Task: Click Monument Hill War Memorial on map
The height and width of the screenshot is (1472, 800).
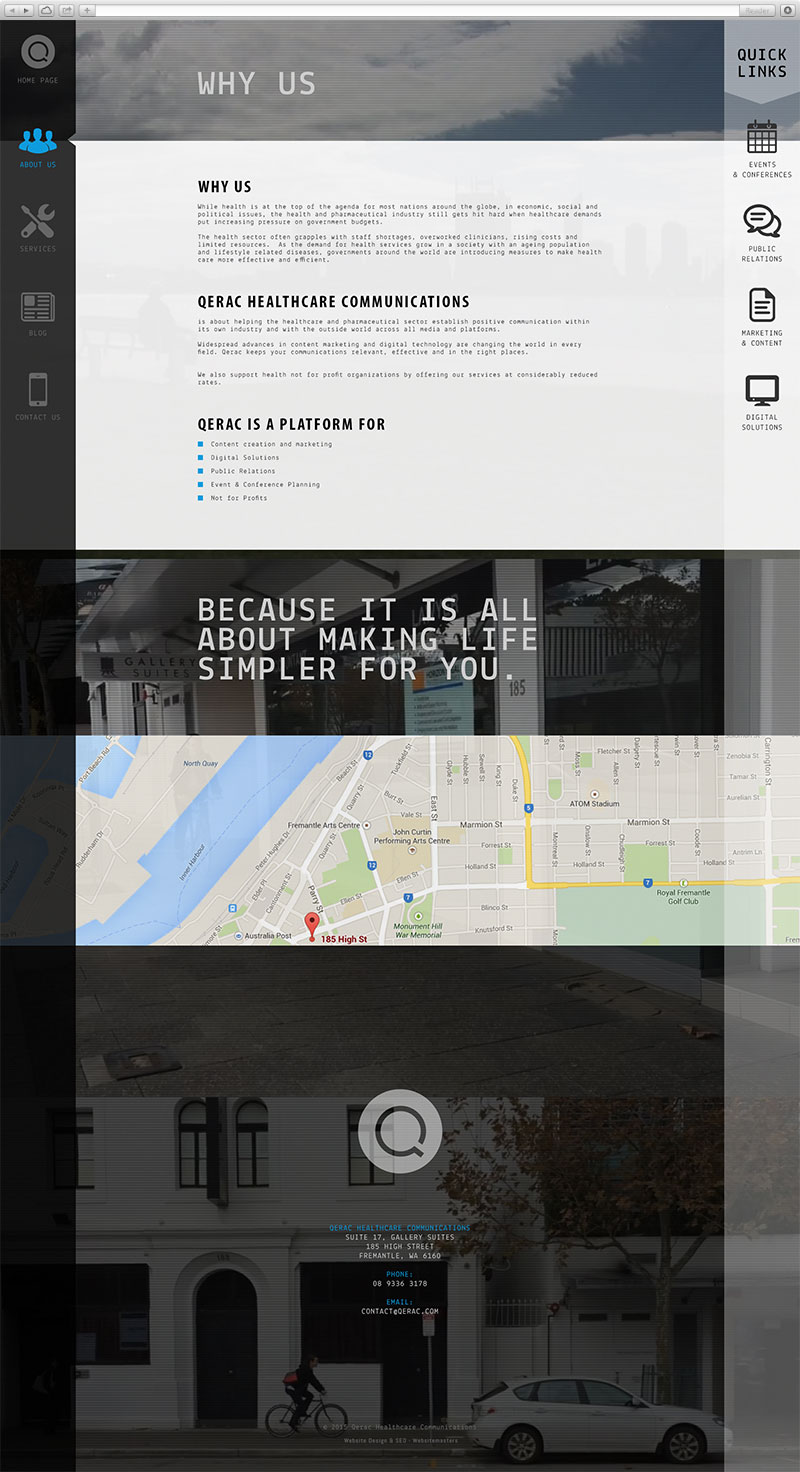Action: click(417, 931)
